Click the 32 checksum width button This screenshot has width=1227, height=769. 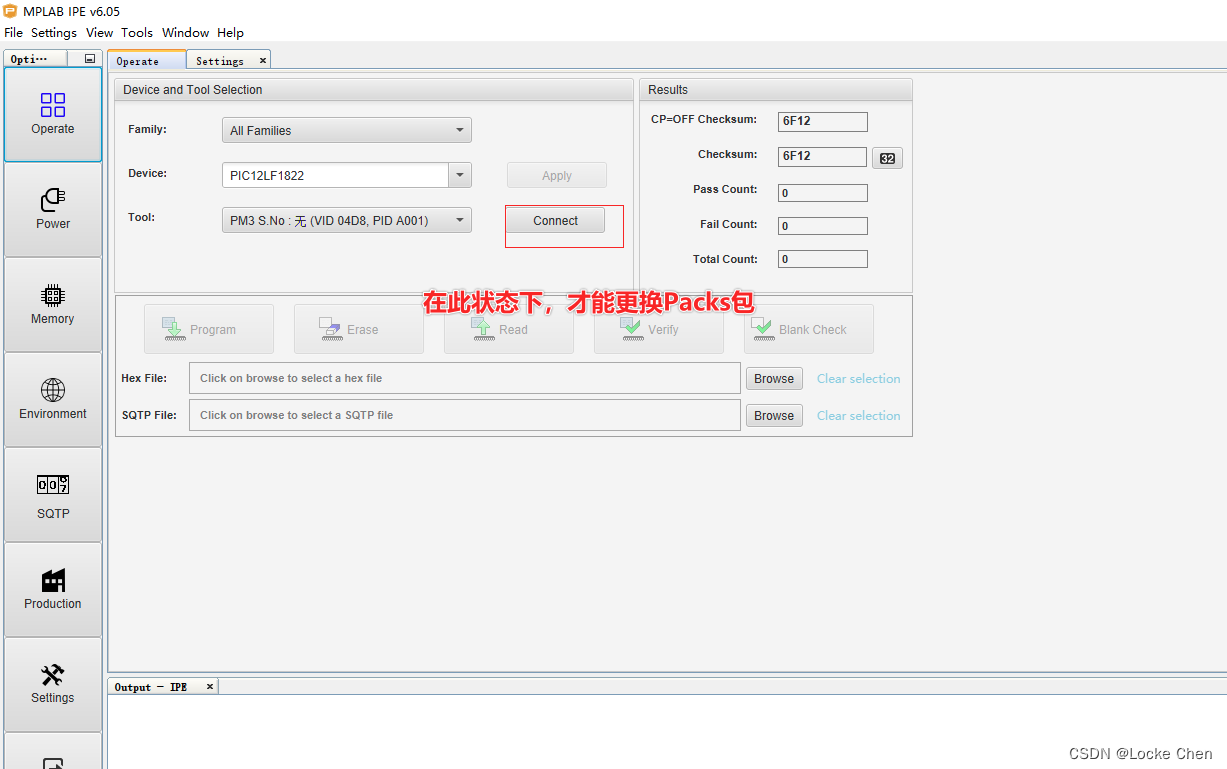[887, 157]
